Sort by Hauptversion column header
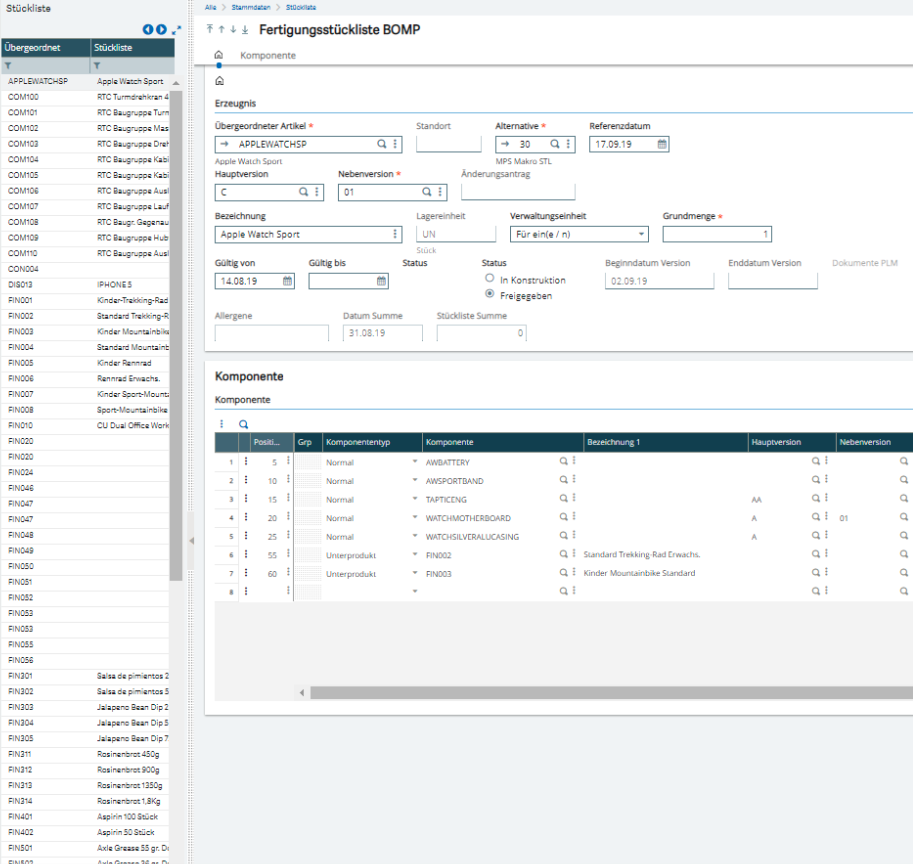The image size is (913, 864). coord(792,442)
